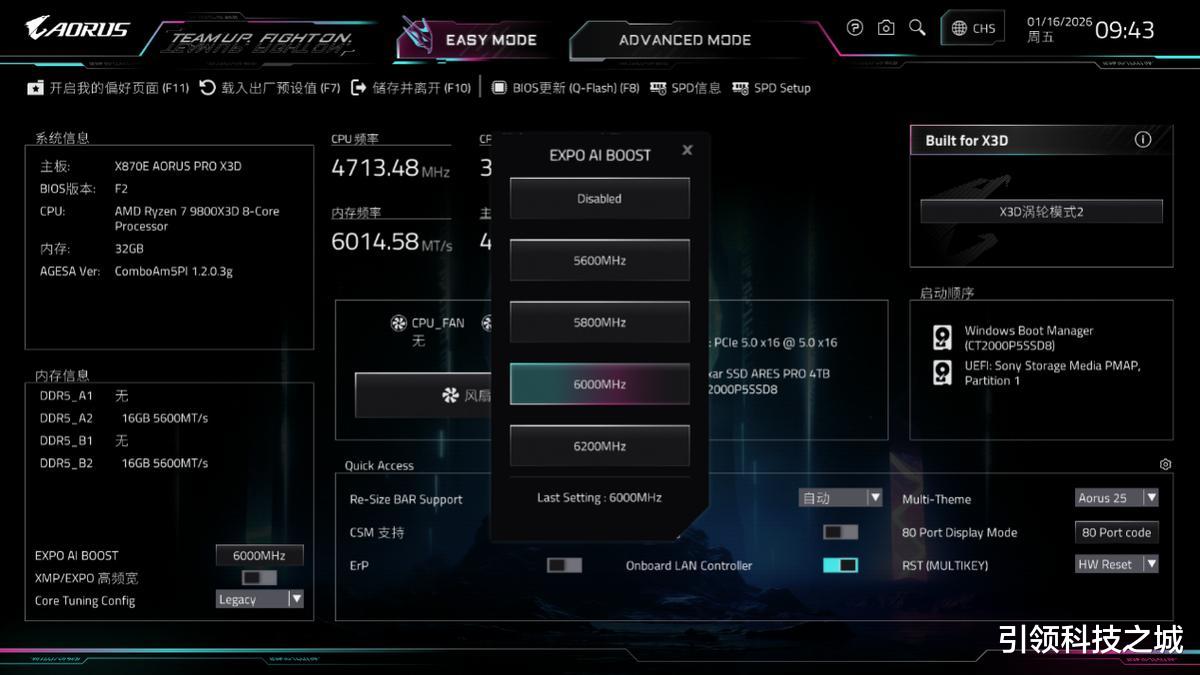Click AMD Ryzen 7 9800X3D CPU text

(x=197, y=218)
